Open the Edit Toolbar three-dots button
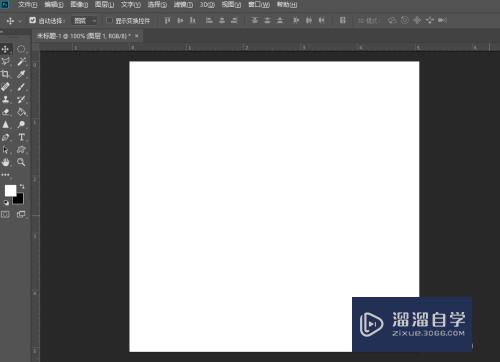The image size is (500, 362). pyautogui.click(x=5, y=175)
